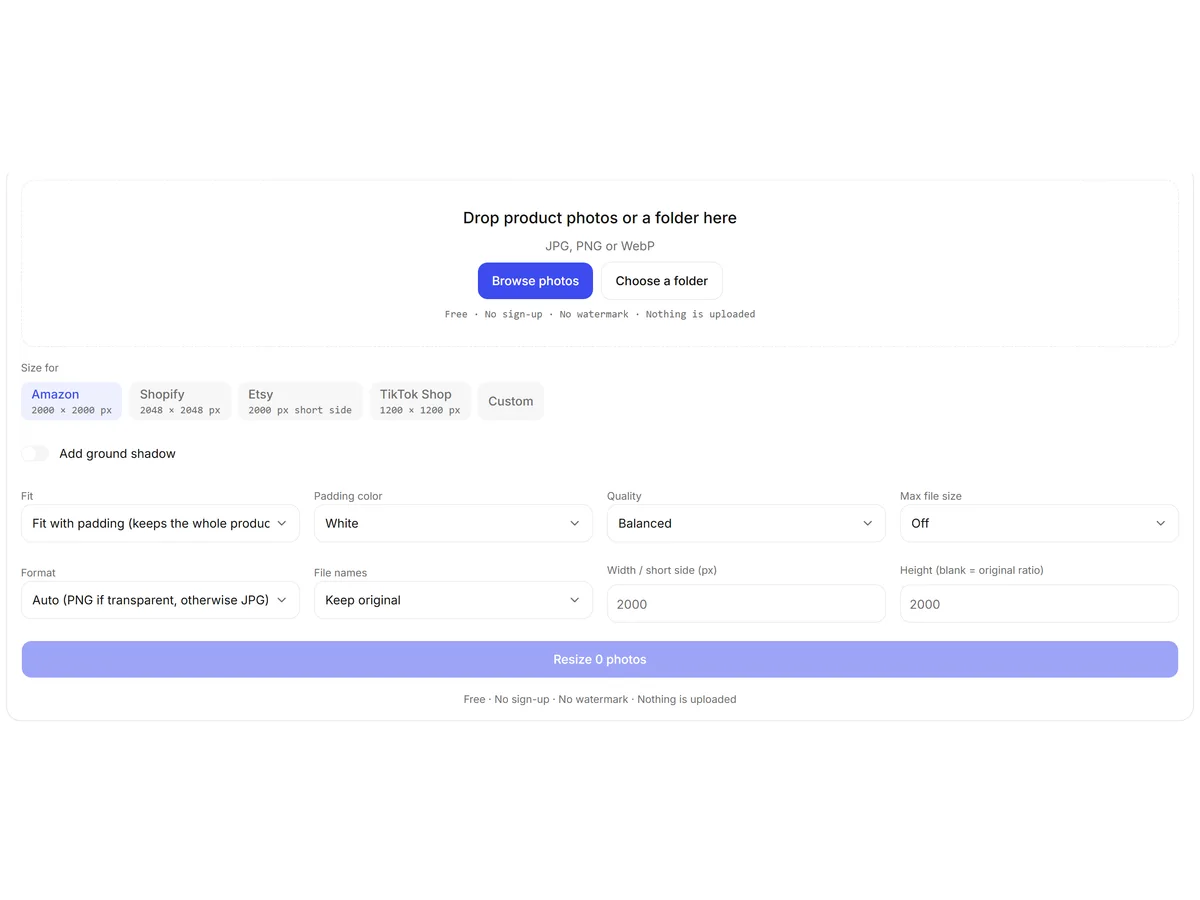Click the 'Format' field label
1200x900 pixels.
point(38,573)
